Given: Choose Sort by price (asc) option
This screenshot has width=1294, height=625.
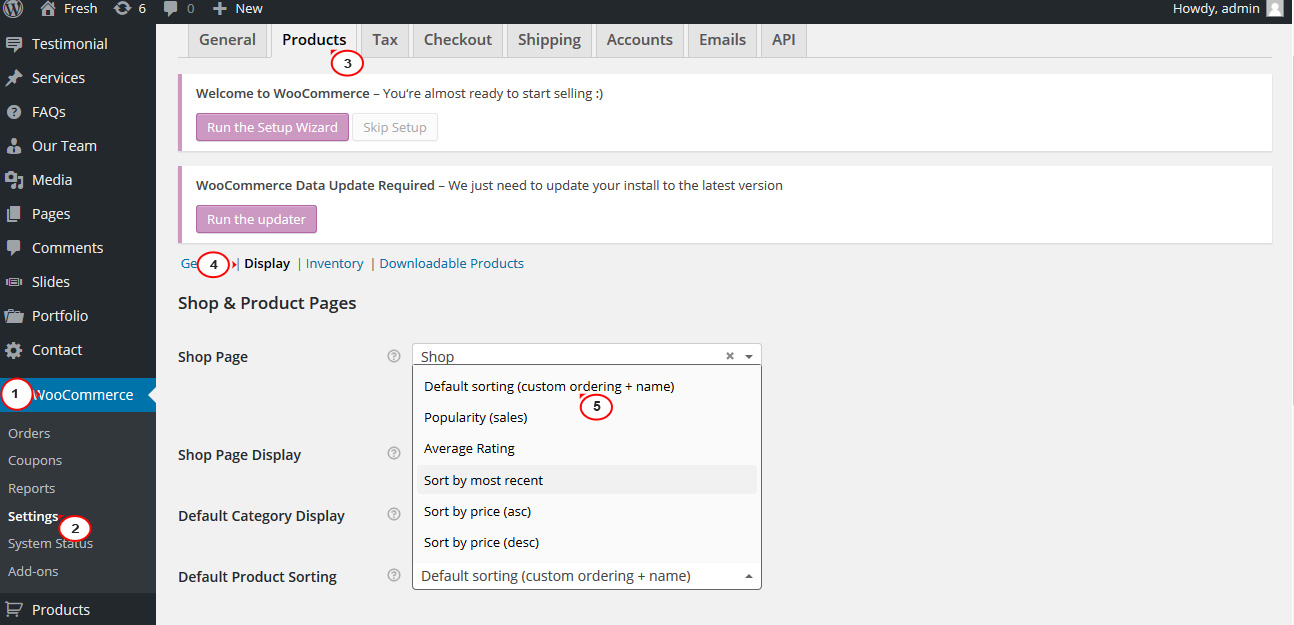Looking at the screenshot, I should tap(477, 511).
